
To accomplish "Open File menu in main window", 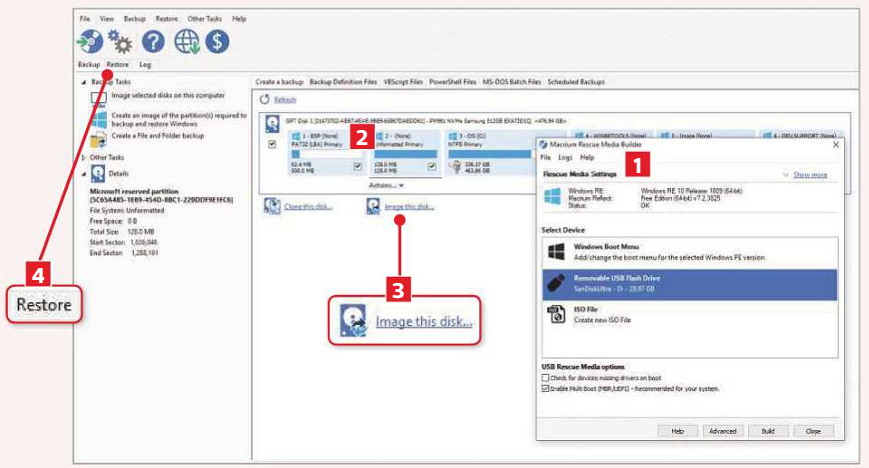I will pyautogui.click(x=85, y=19).
